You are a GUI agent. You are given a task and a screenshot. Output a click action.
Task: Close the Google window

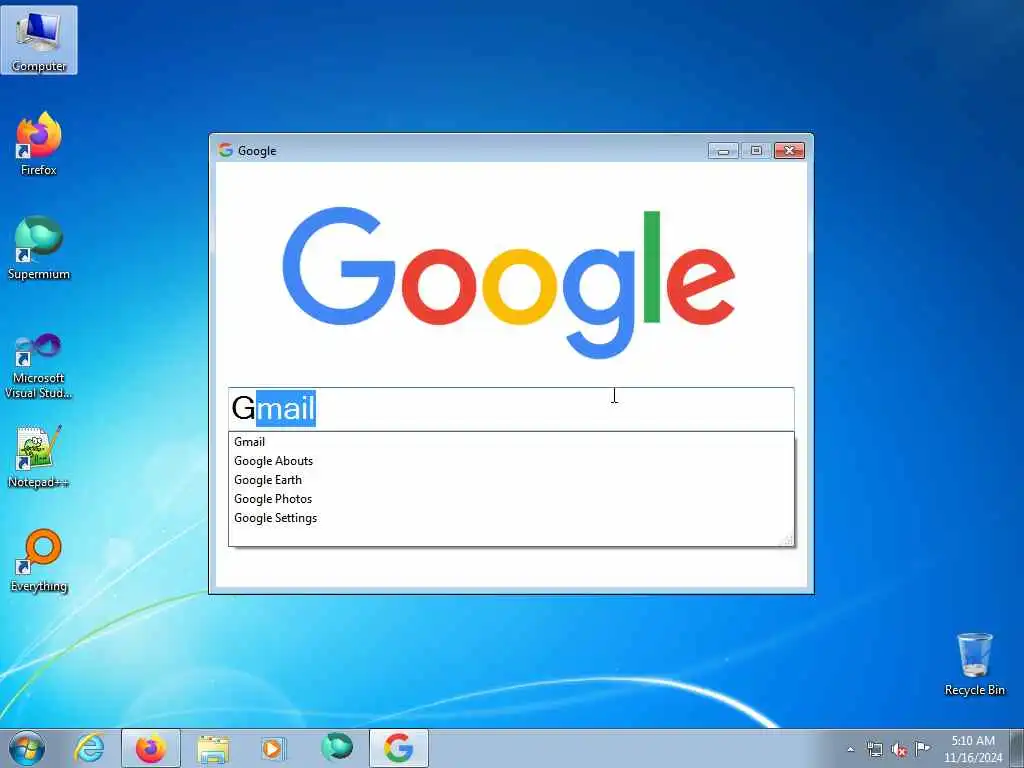tap(790, 151)
